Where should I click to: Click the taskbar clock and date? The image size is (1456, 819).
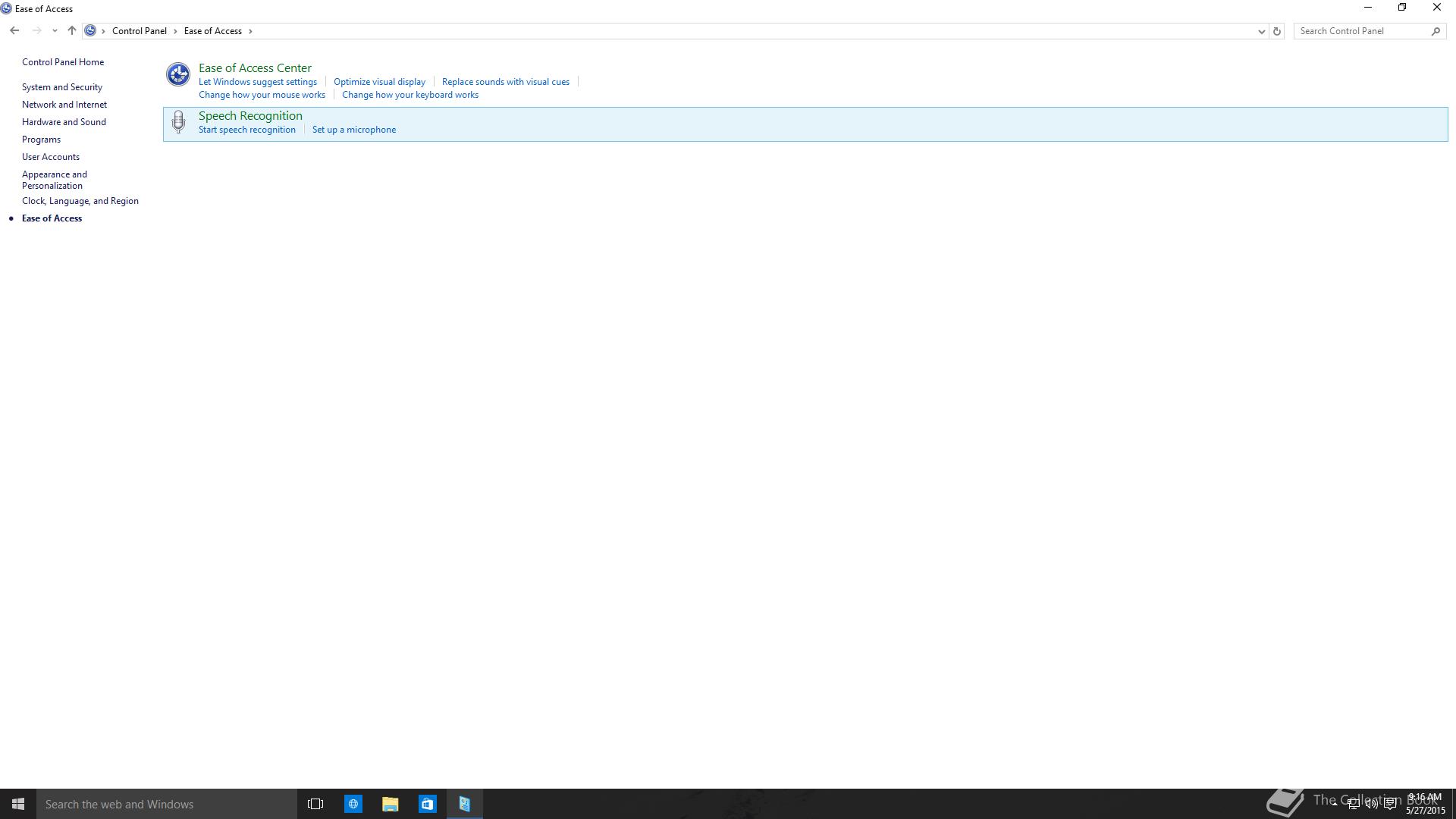tap(1426, 804)
